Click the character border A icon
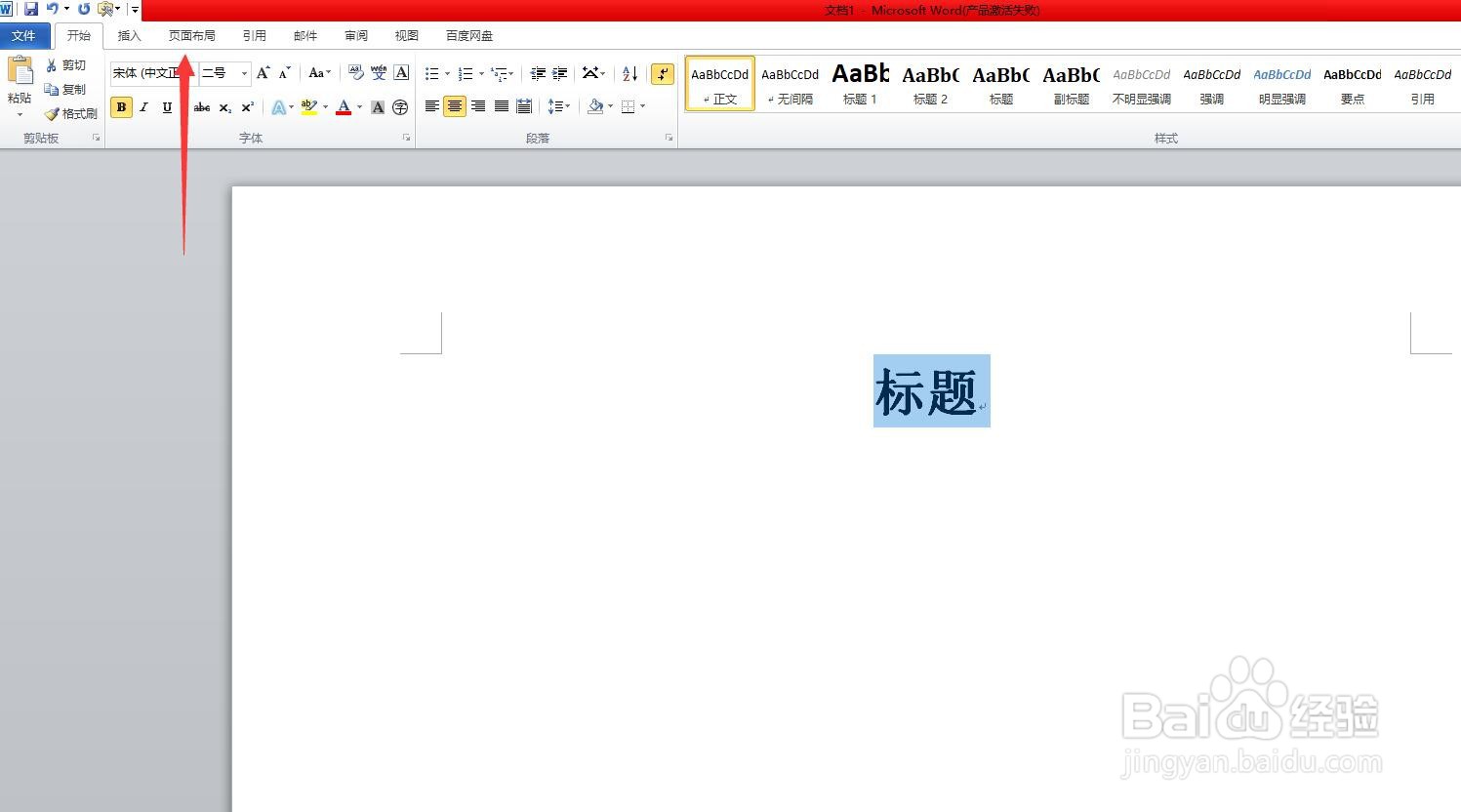1461x812 pixels. [401, 73]
